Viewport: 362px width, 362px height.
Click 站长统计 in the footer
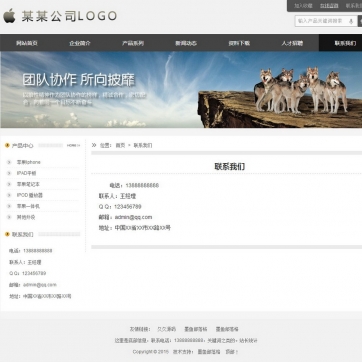[248, 341]
